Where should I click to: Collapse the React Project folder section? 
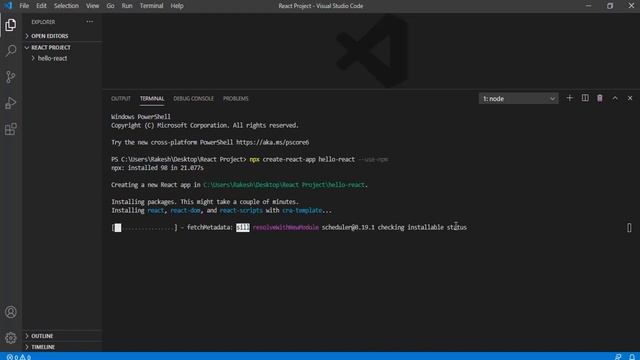[x=62, y=47]
